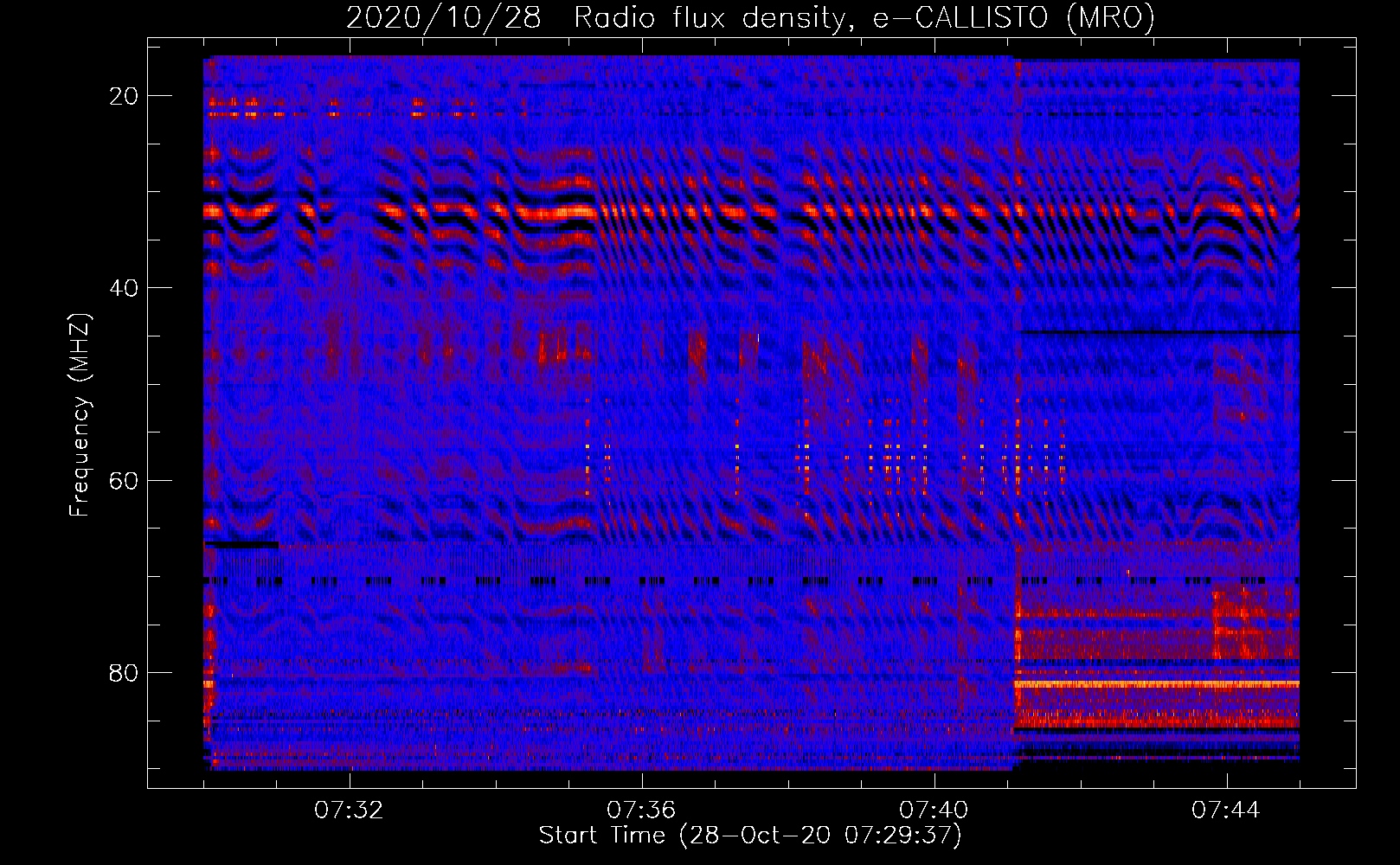Click the '40' frequency tick label

click(x=125, y=288)
